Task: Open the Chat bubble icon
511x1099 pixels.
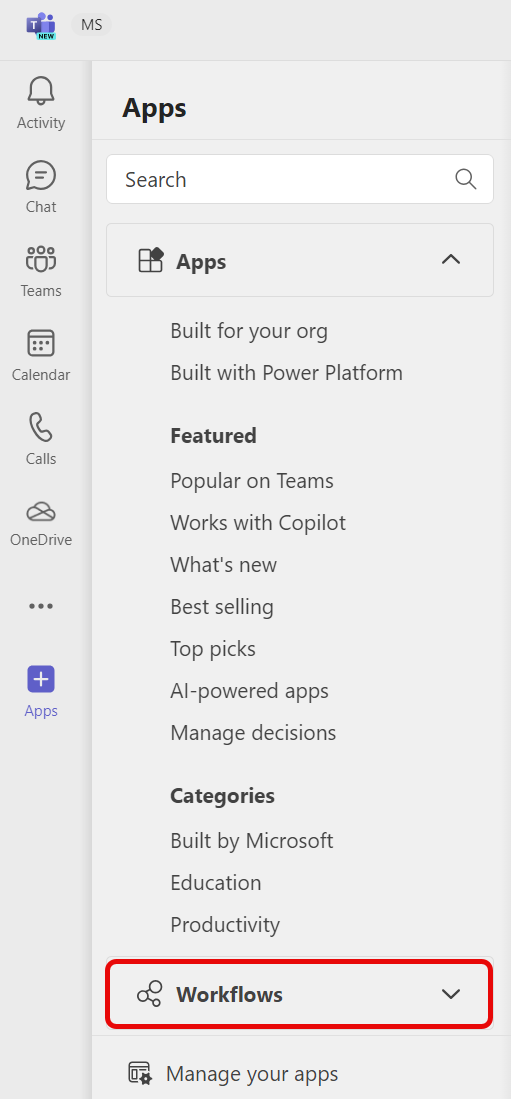Action: 41,175
